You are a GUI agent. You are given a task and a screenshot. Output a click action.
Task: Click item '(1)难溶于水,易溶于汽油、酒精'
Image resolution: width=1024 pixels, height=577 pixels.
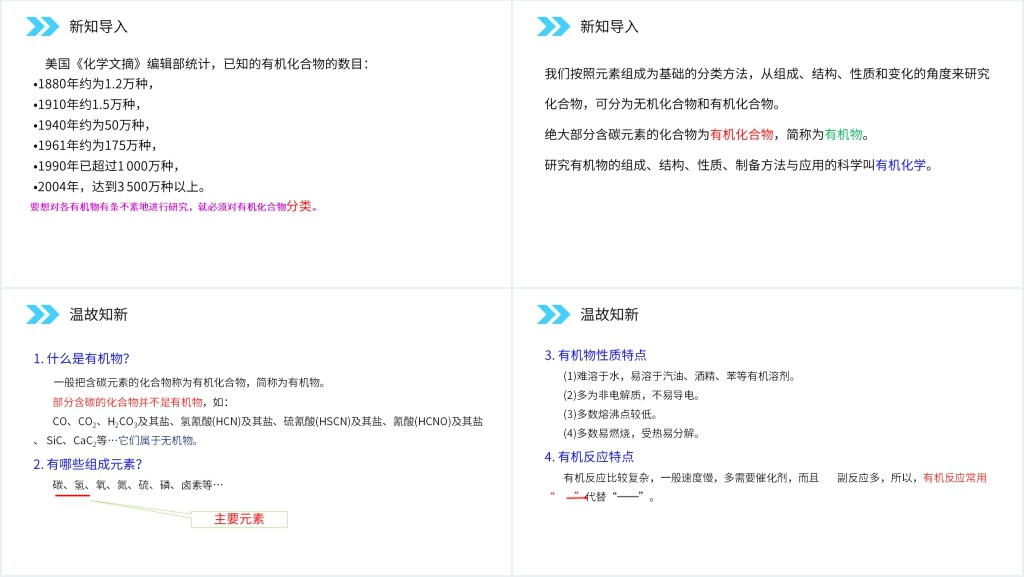[x=679, y=376]
